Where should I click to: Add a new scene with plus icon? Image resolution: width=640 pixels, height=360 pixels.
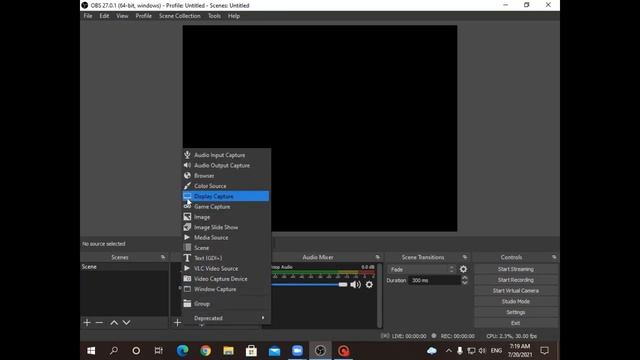click(x=87, y=322)
